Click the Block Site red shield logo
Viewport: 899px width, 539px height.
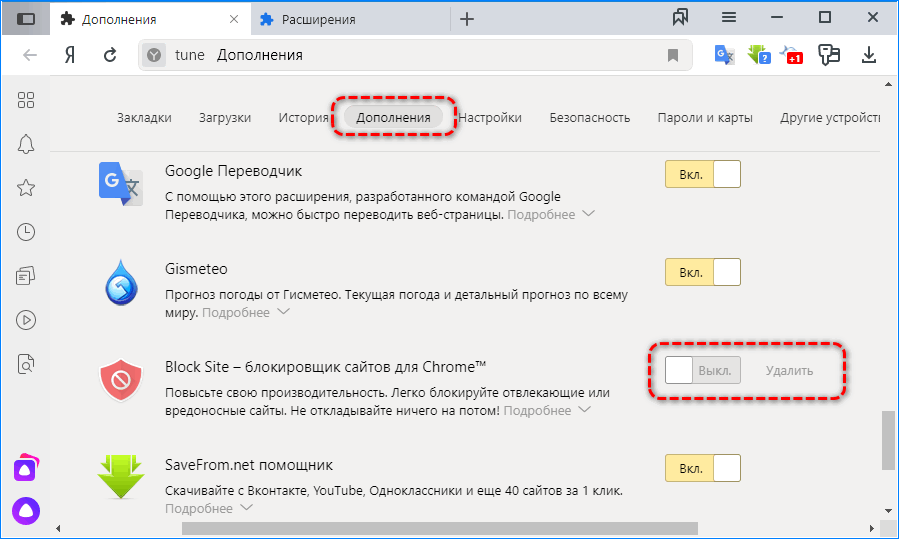pyautogui.click(x=121, y=380)
